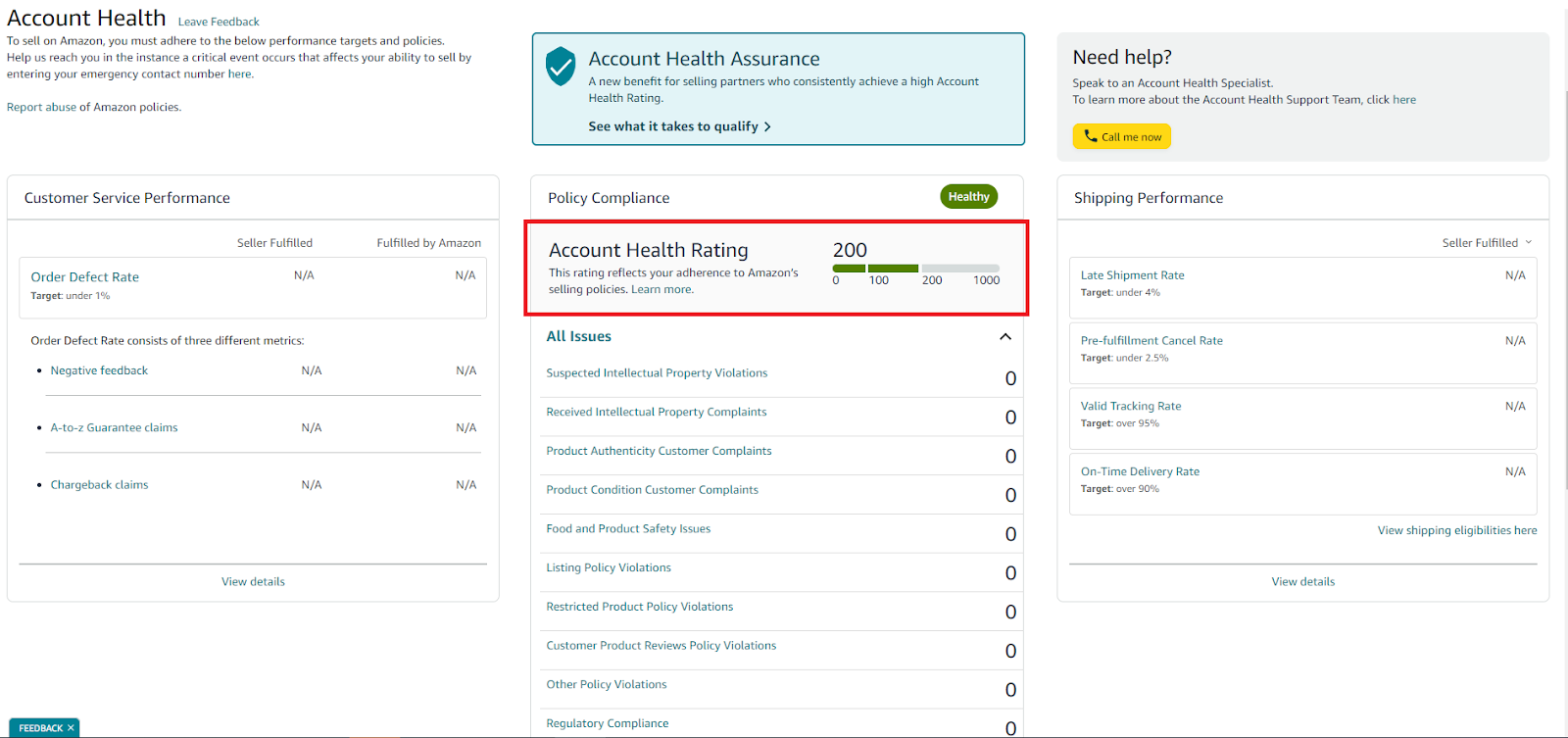The width and height of the screenshot is (1568, 738).
Task: Open Other Policy Violations
Action: point(606,684)
